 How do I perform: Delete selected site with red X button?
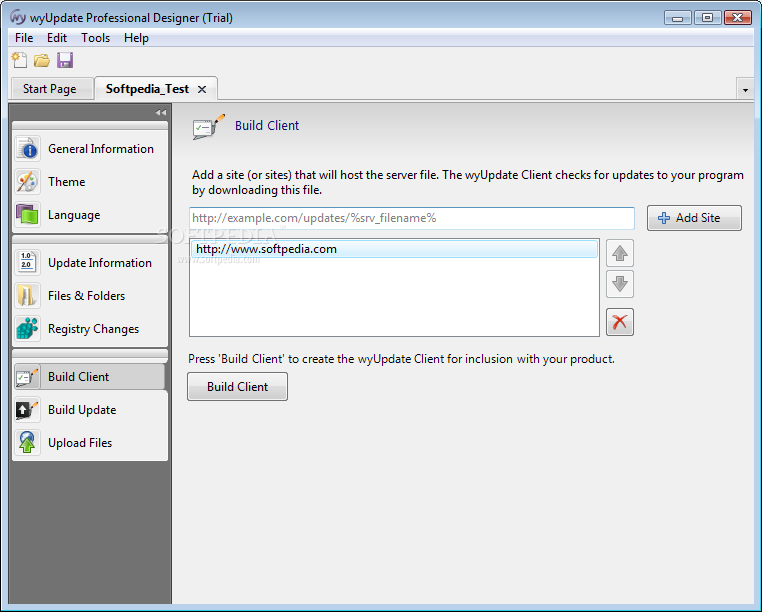pyautogui.click(x=620, y=322)
